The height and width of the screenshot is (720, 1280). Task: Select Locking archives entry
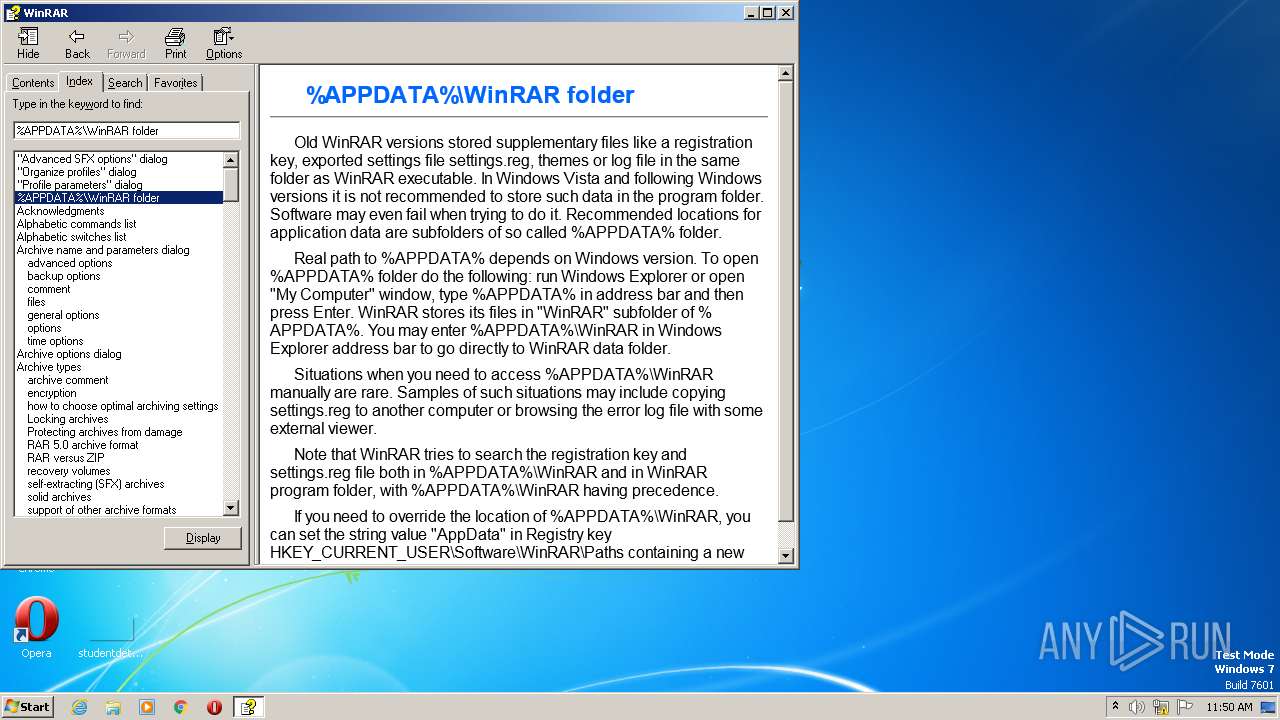68,419
